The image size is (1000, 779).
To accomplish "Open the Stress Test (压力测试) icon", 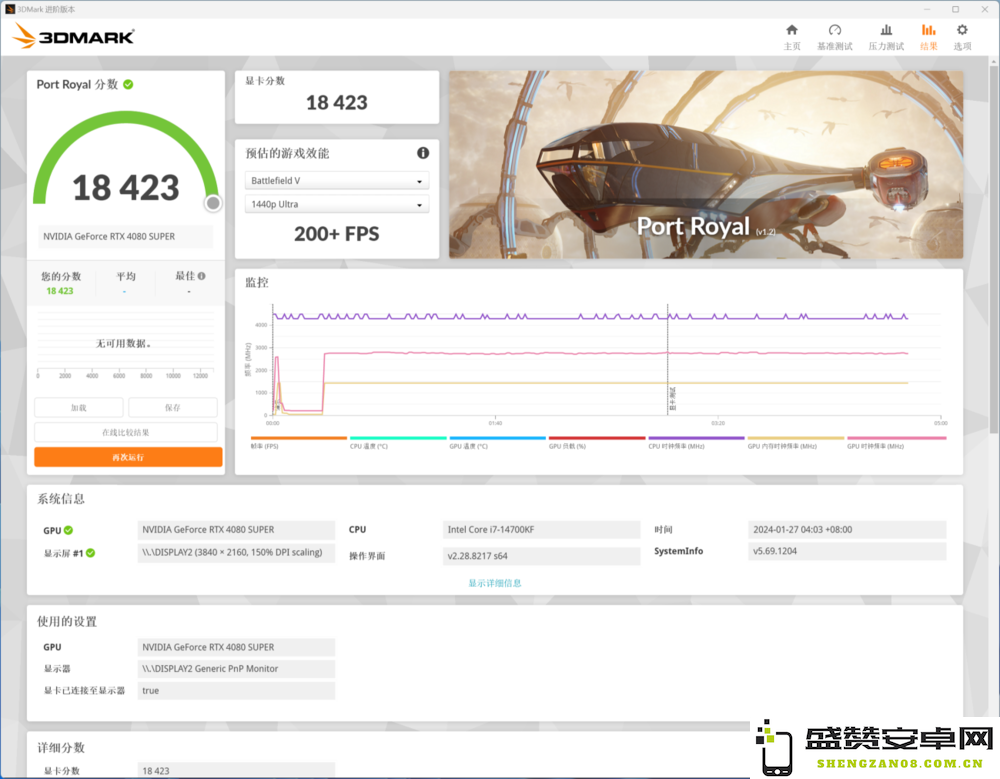I will pyautogui.click(x=886, y=30).
